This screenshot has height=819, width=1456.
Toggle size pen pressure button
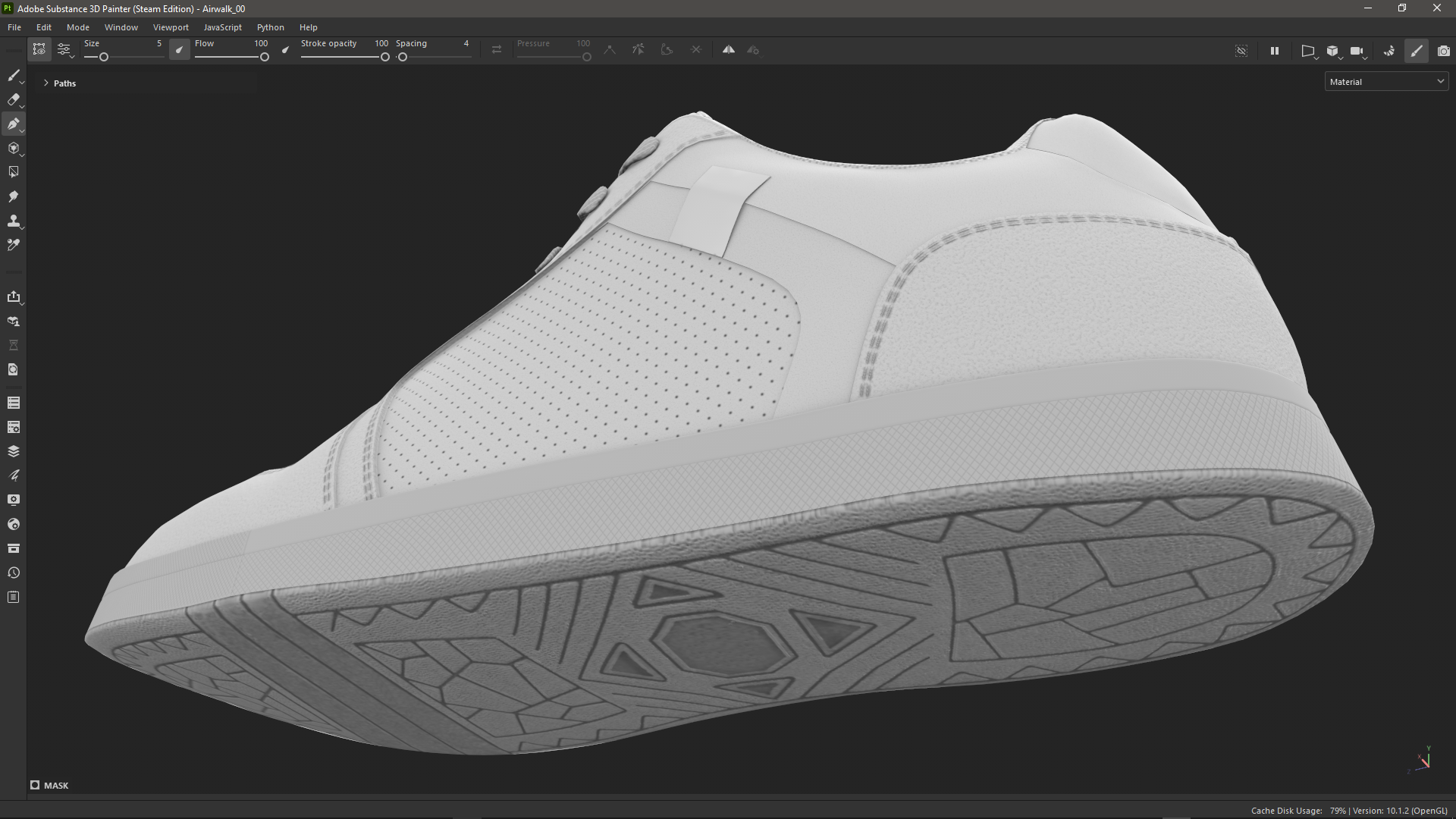click(x=179, y=50)
